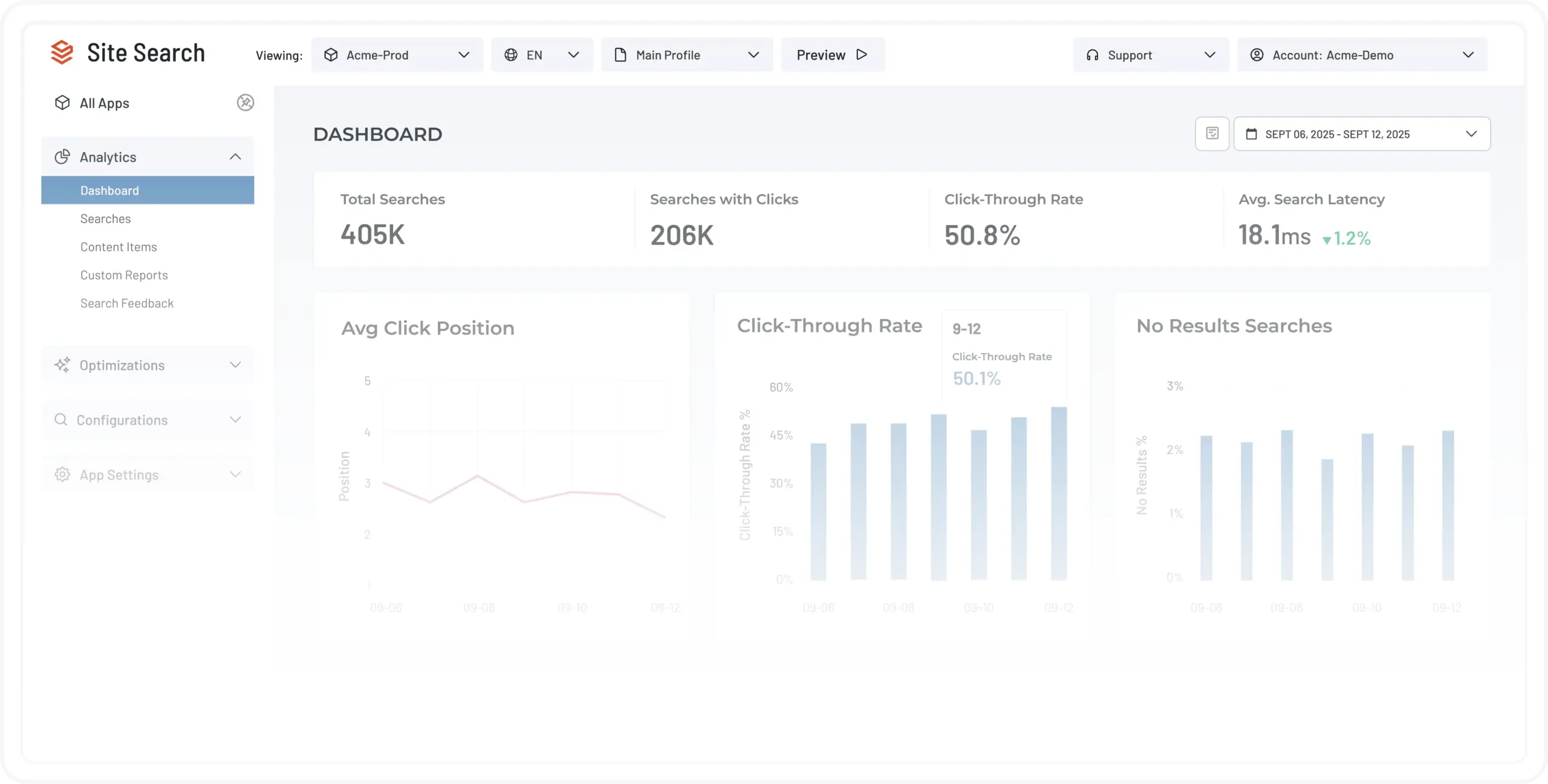The image size is (1548, 784).
Task: Select Search Feedback in sidebar
Action: pyautogui.click(x=127, y=303)
